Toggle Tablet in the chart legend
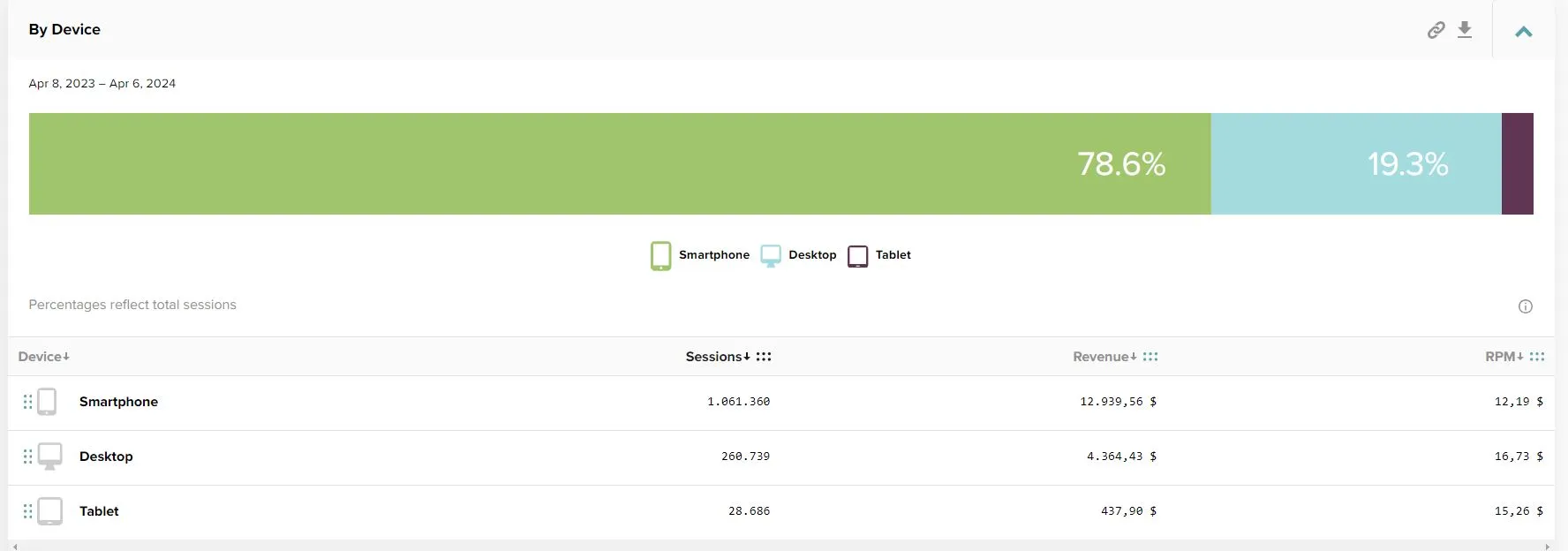 click(x=879, y=255)
